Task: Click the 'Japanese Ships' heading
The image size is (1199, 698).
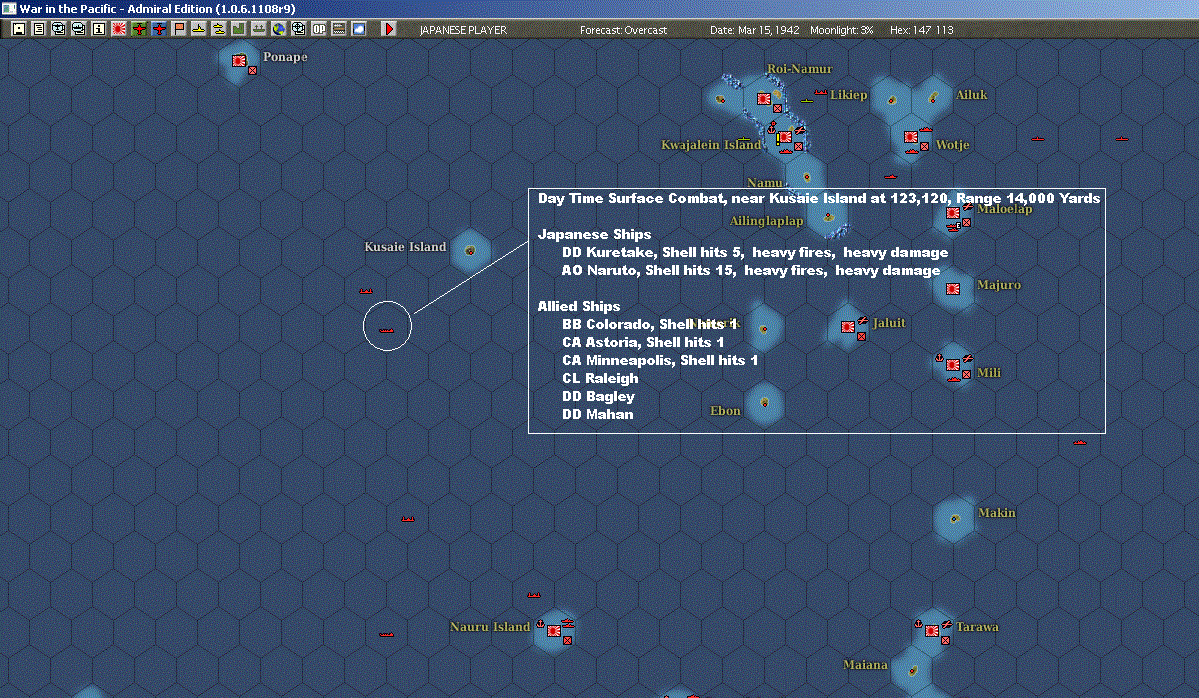Action: point(594,235)
